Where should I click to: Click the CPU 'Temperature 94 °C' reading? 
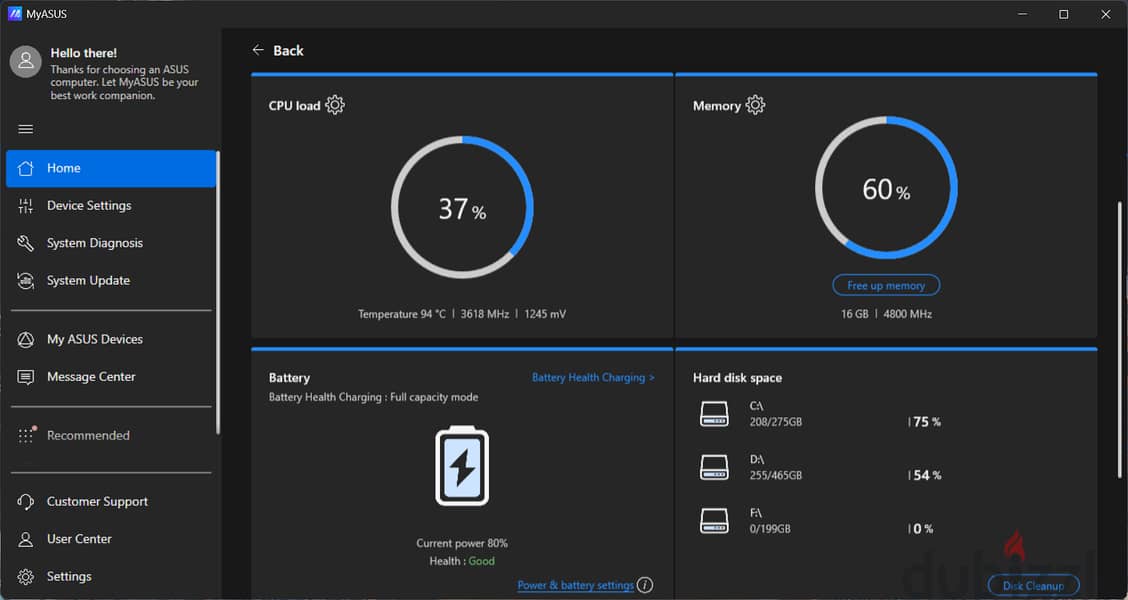[x=401, y=314]
